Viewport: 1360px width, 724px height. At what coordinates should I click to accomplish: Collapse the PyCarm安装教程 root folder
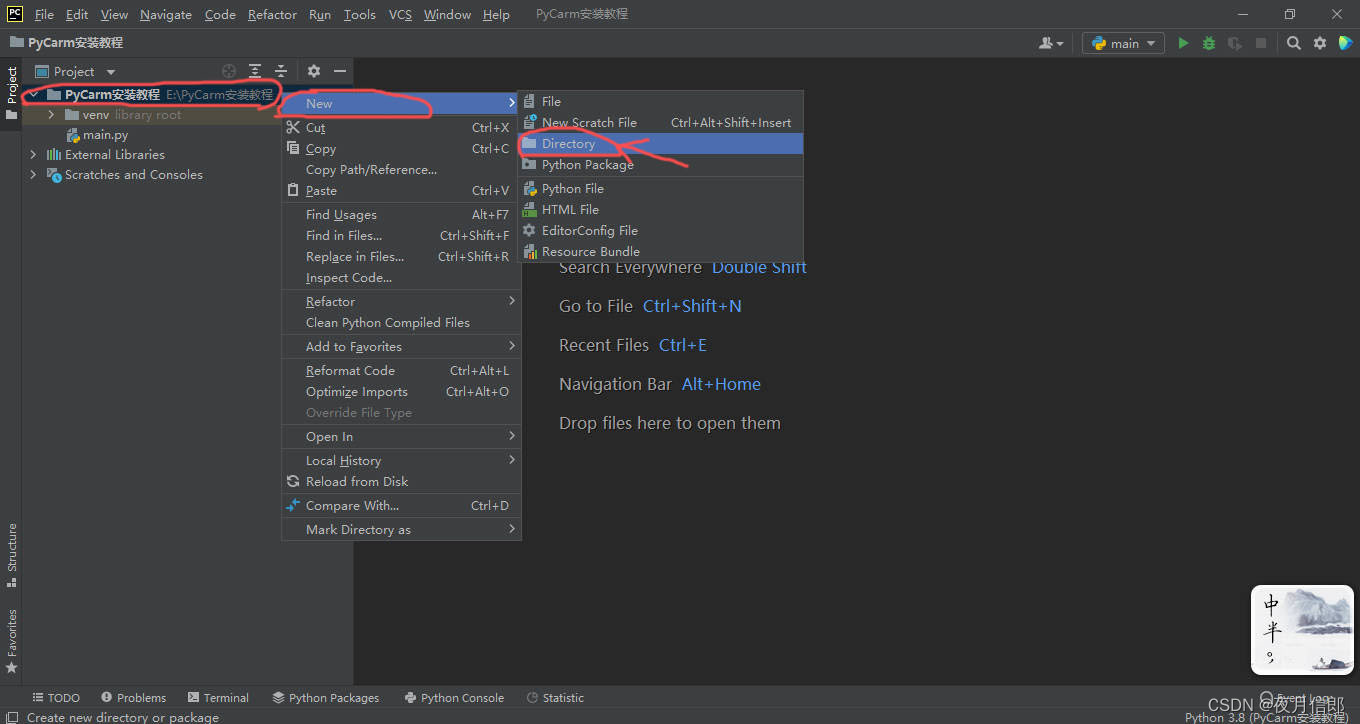[33, 94]
